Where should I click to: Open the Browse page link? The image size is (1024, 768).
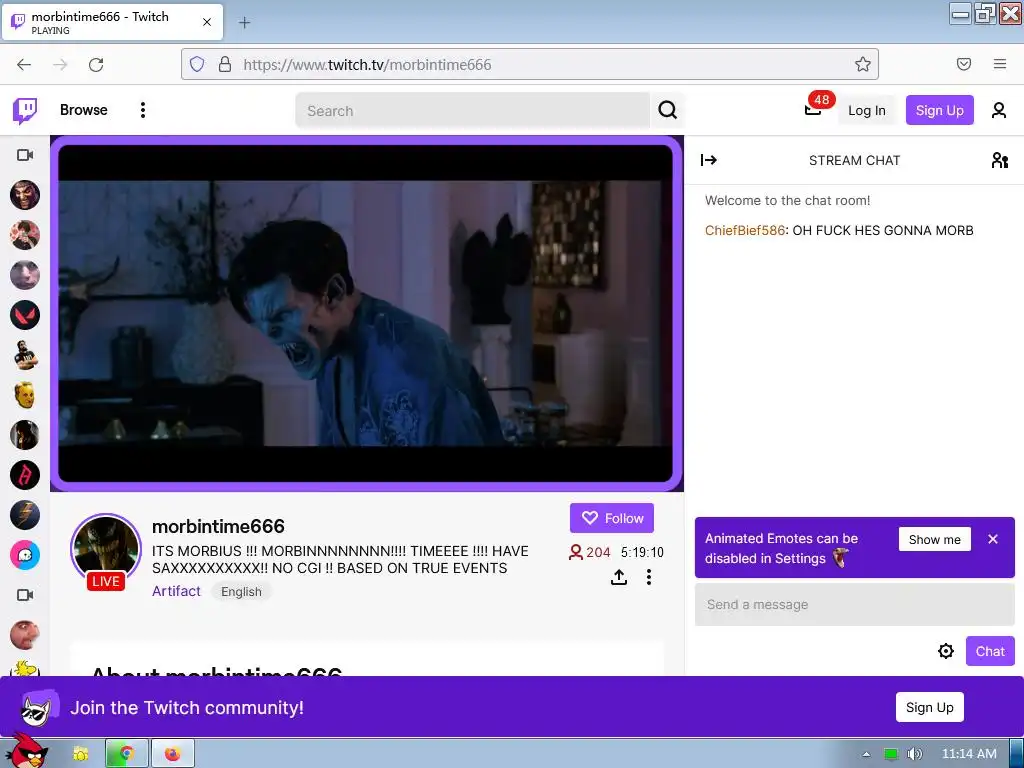click(84, 110)
